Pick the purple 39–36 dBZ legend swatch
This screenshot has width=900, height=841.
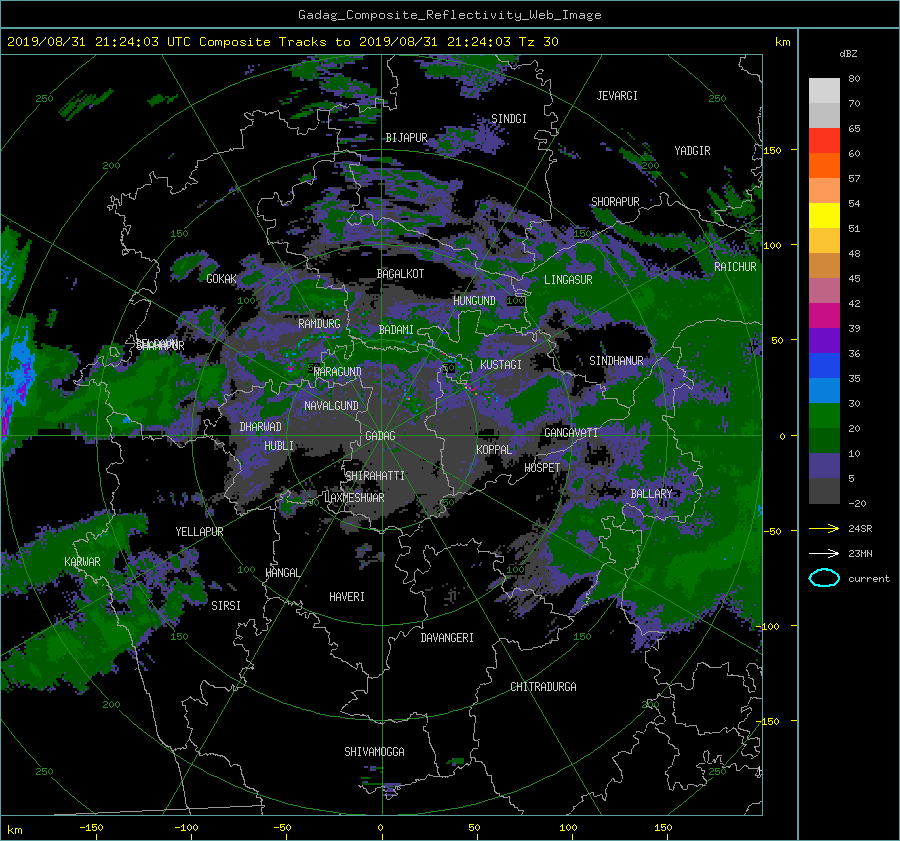[824, 341]
